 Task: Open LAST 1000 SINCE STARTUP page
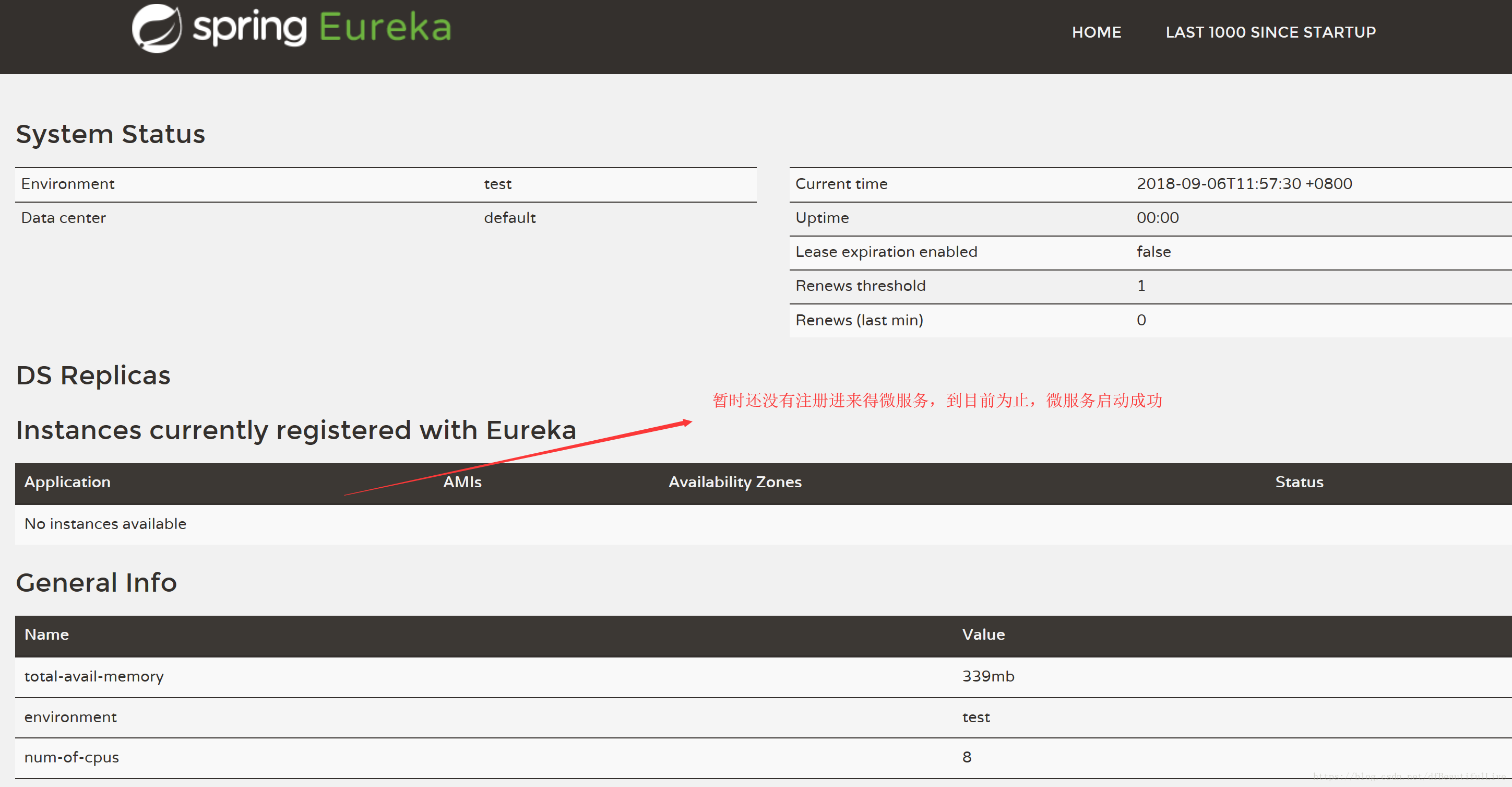pyautogui.click(x=1270, y=32)
